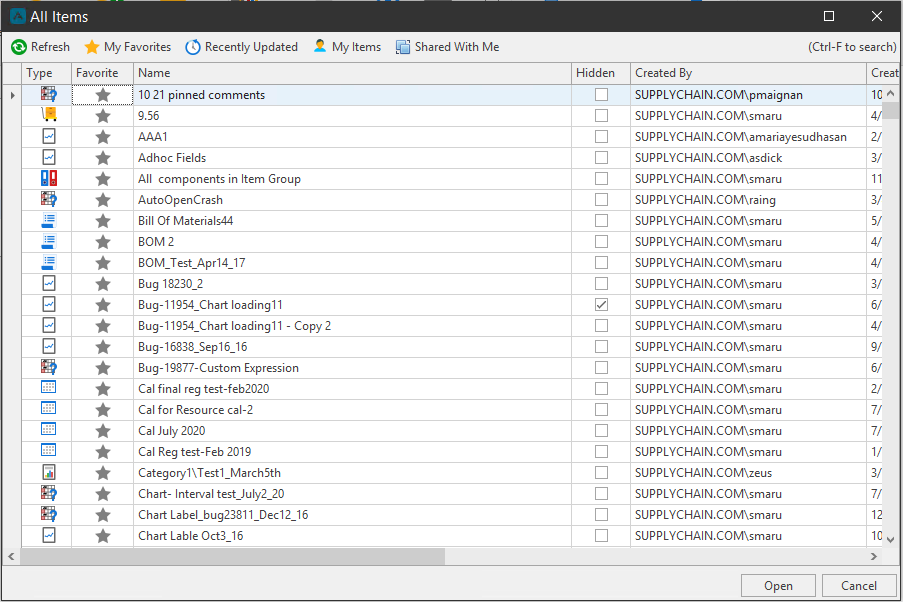Check Hidden for Bug-11954_Chart loading11 - Copy 2
903x602 pixels.
[601, 325]
